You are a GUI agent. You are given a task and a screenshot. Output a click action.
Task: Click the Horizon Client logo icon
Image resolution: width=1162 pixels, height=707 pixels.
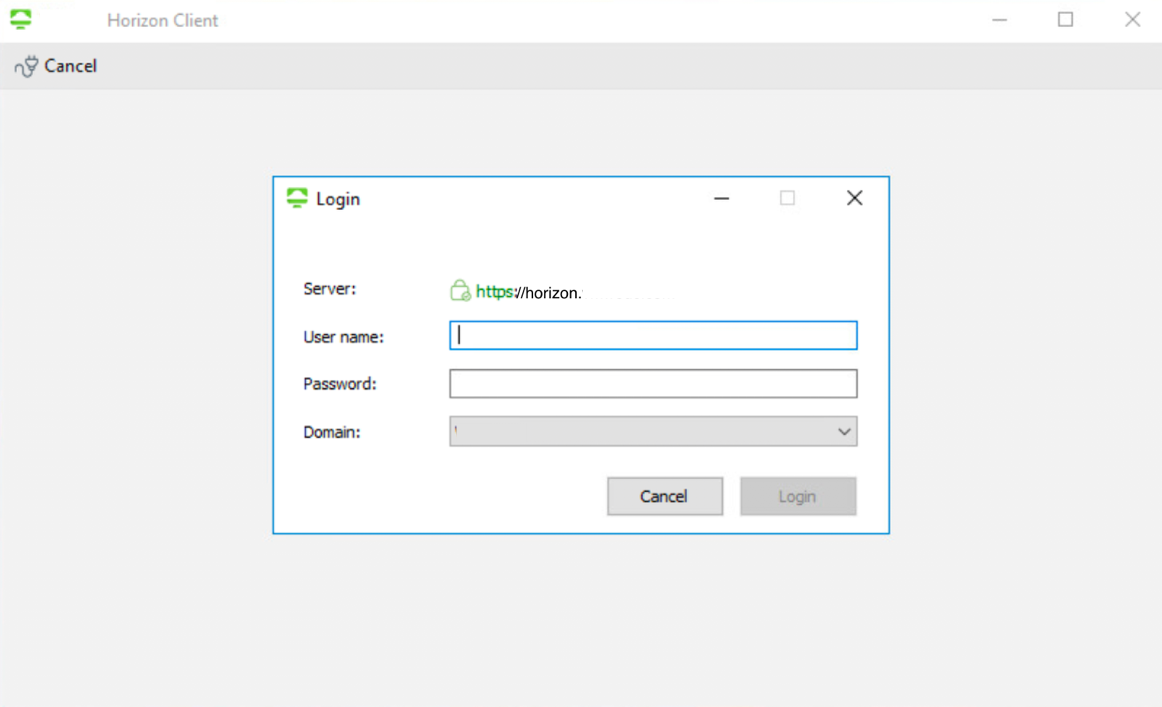21,18
